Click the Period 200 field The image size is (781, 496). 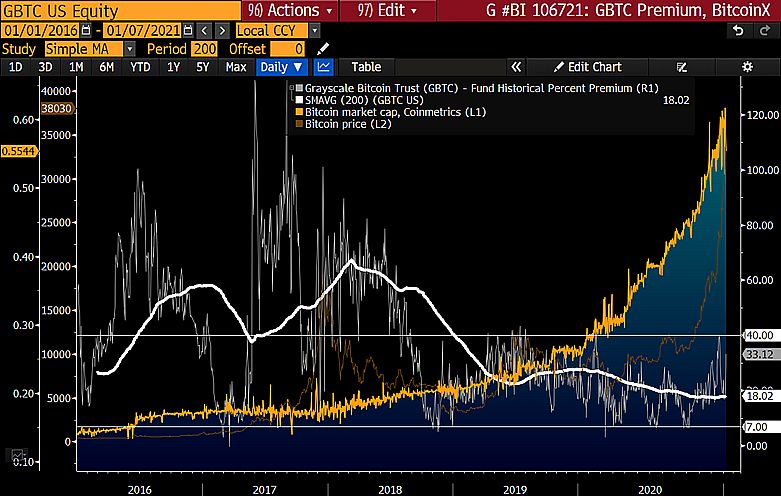click(204, 49)
